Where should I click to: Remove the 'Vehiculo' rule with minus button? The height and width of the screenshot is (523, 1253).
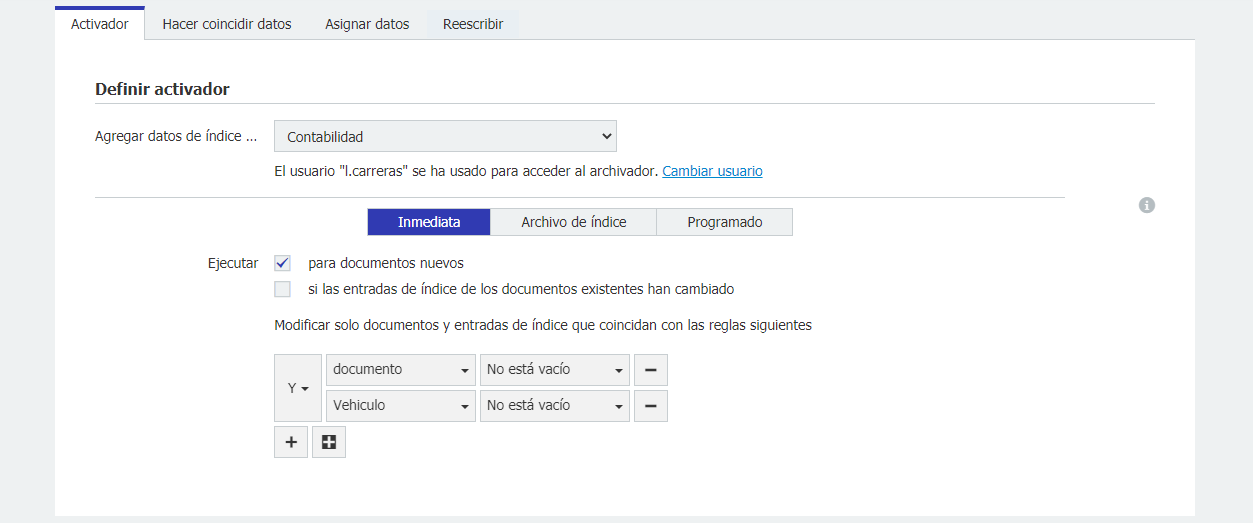tap(650, 406)
